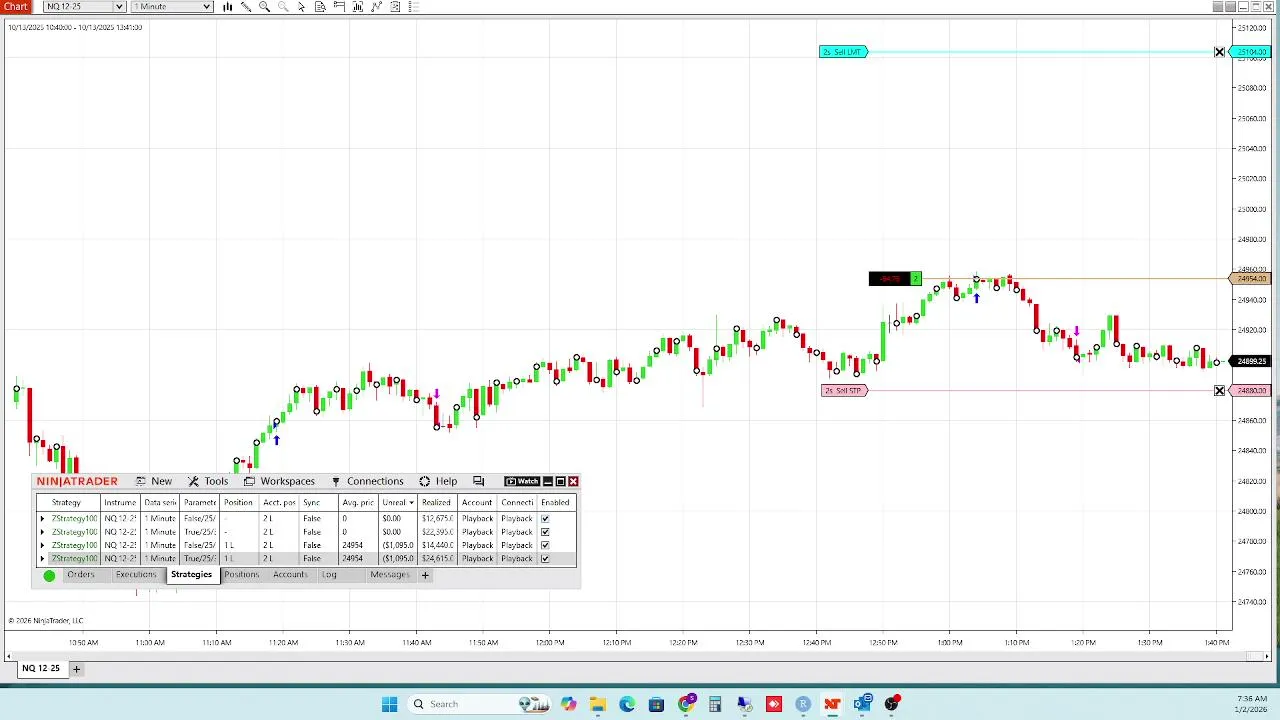Open the Indicators icon in chart toolbar

tap(358, 7)
